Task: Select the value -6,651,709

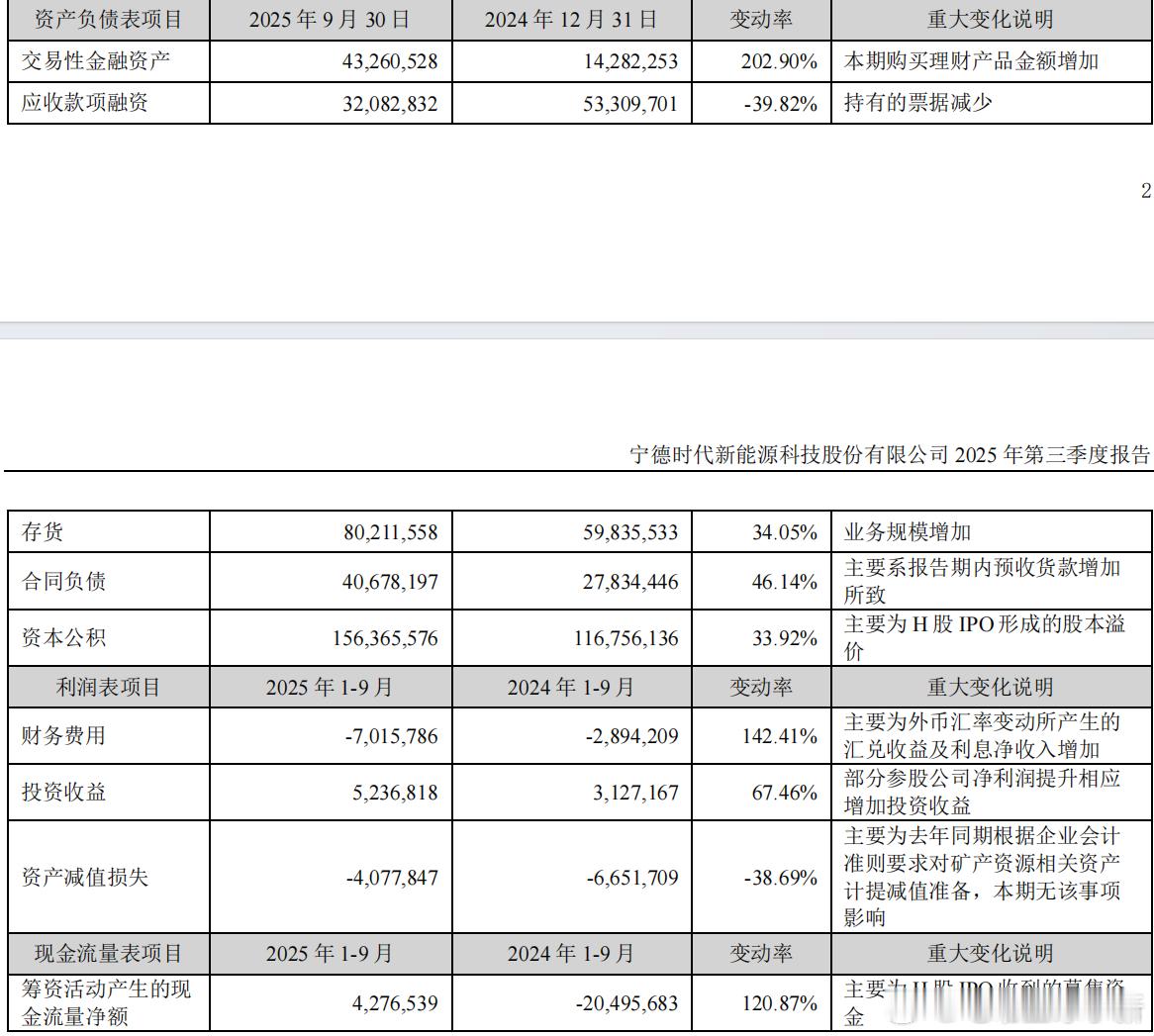Action: (x=632, y=878)
